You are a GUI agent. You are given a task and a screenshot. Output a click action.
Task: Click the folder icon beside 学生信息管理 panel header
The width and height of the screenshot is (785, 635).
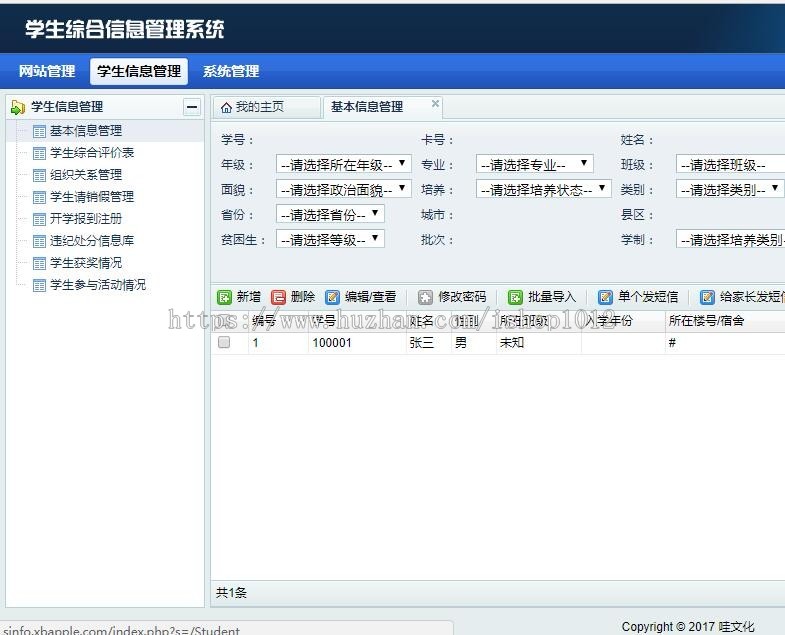pos(18,107)
